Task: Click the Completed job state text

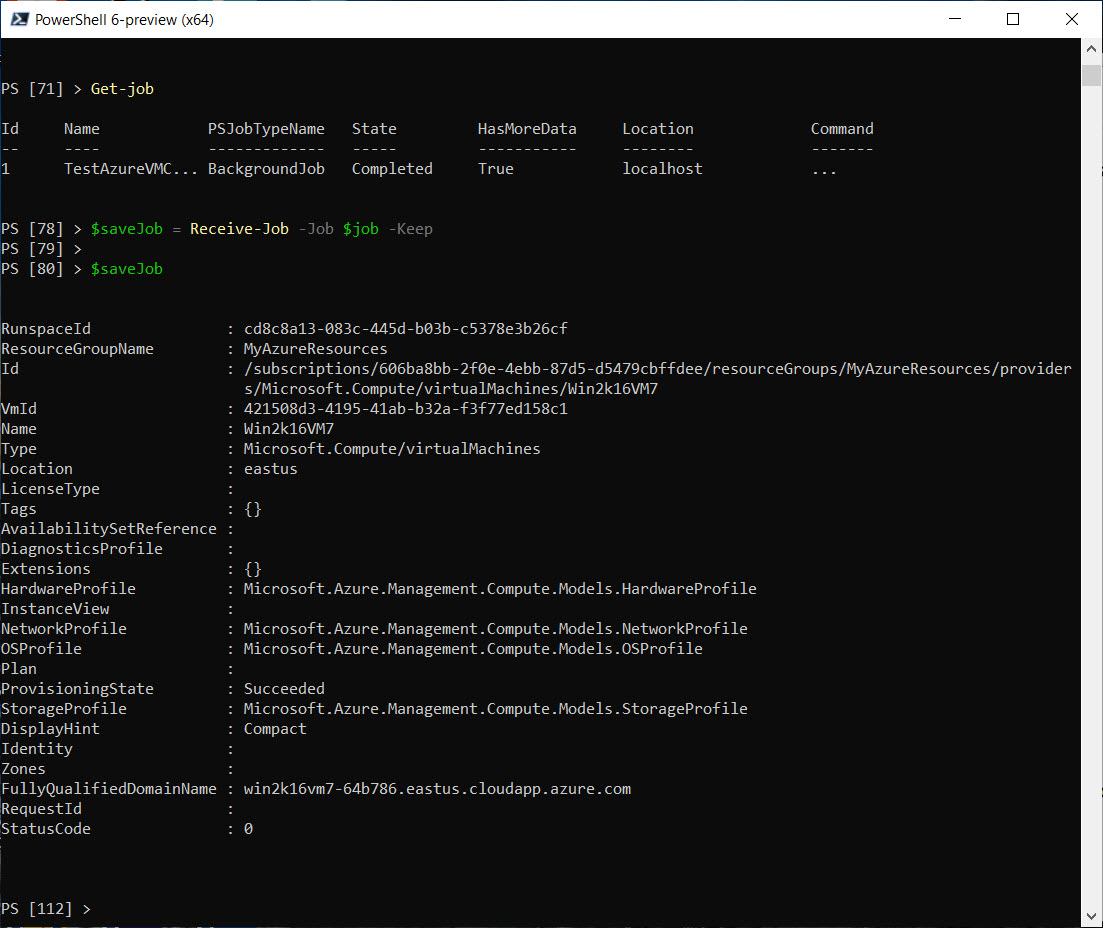Action: tap(391, 168)
